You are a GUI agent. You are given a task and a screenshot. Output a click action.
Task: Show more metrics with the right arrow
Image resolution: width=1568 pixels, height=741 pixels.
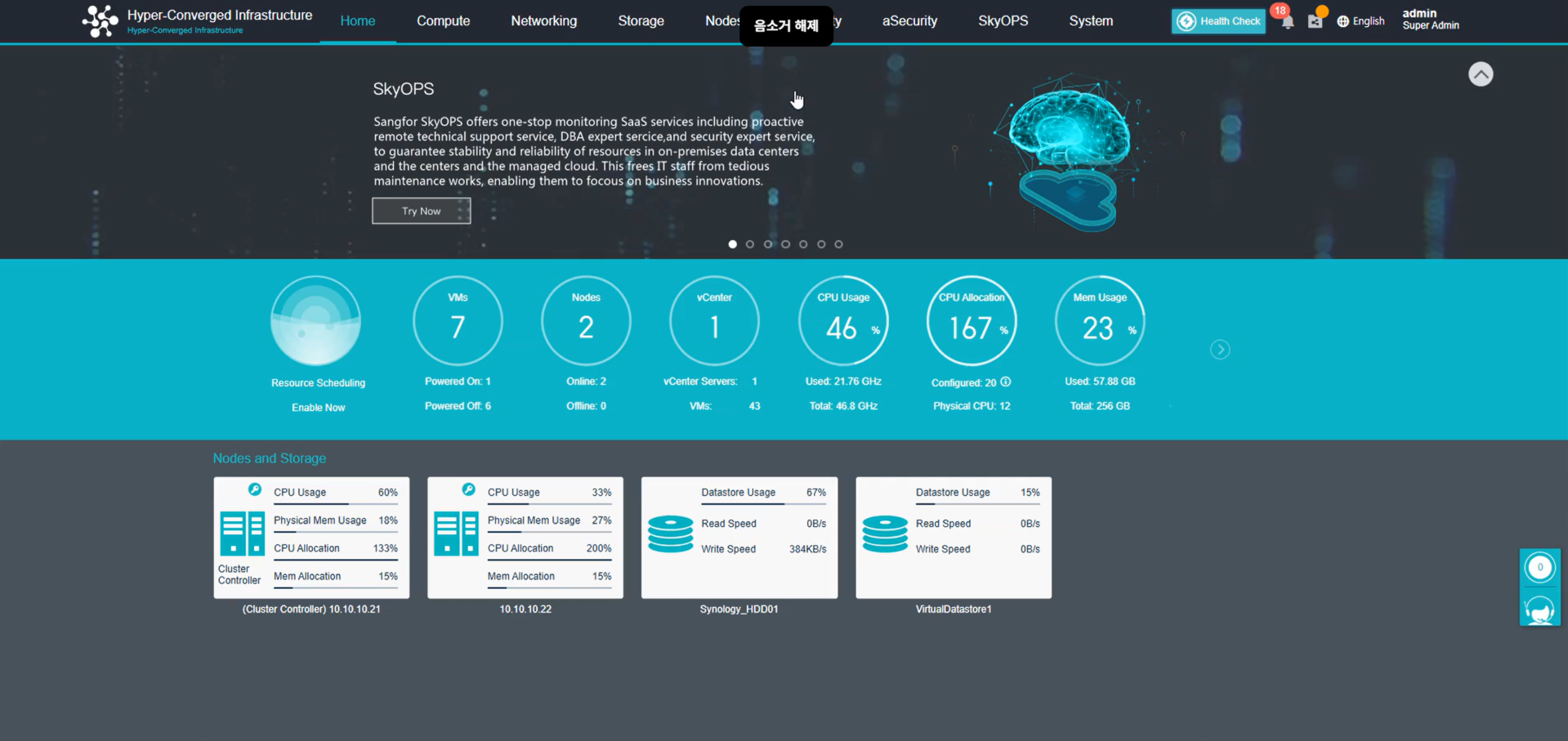1220,350
